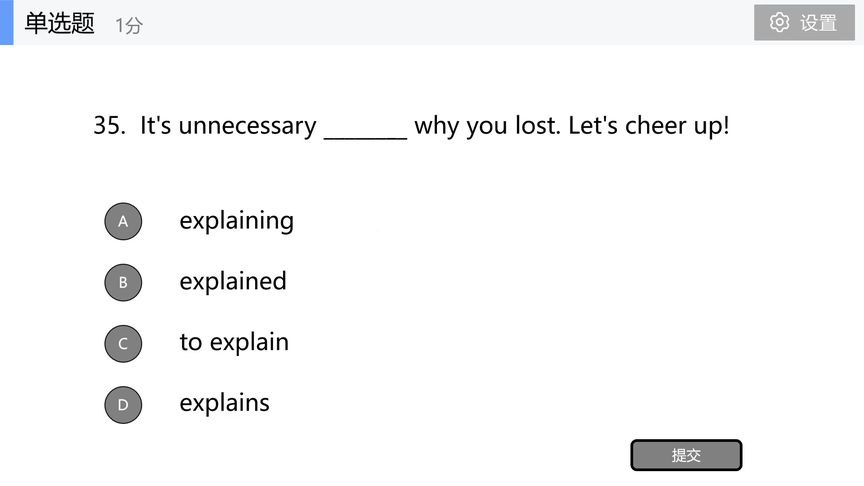Select the option A circle
864x486 pixels.
tap(123, 222)
